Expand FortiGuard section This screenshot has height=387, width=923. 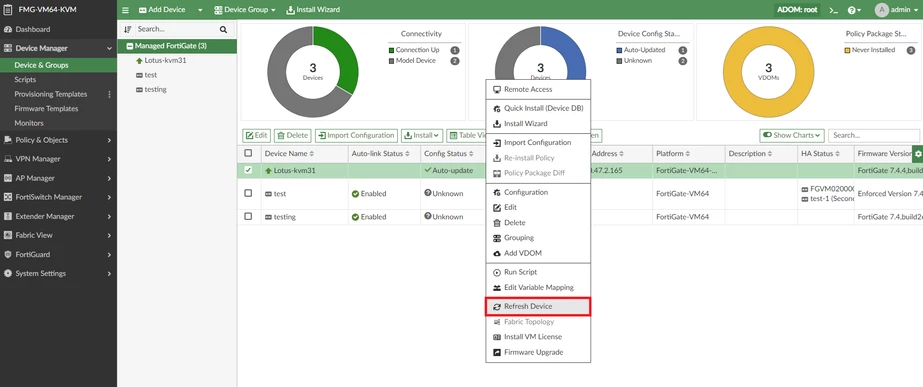[x=58, y=254]
